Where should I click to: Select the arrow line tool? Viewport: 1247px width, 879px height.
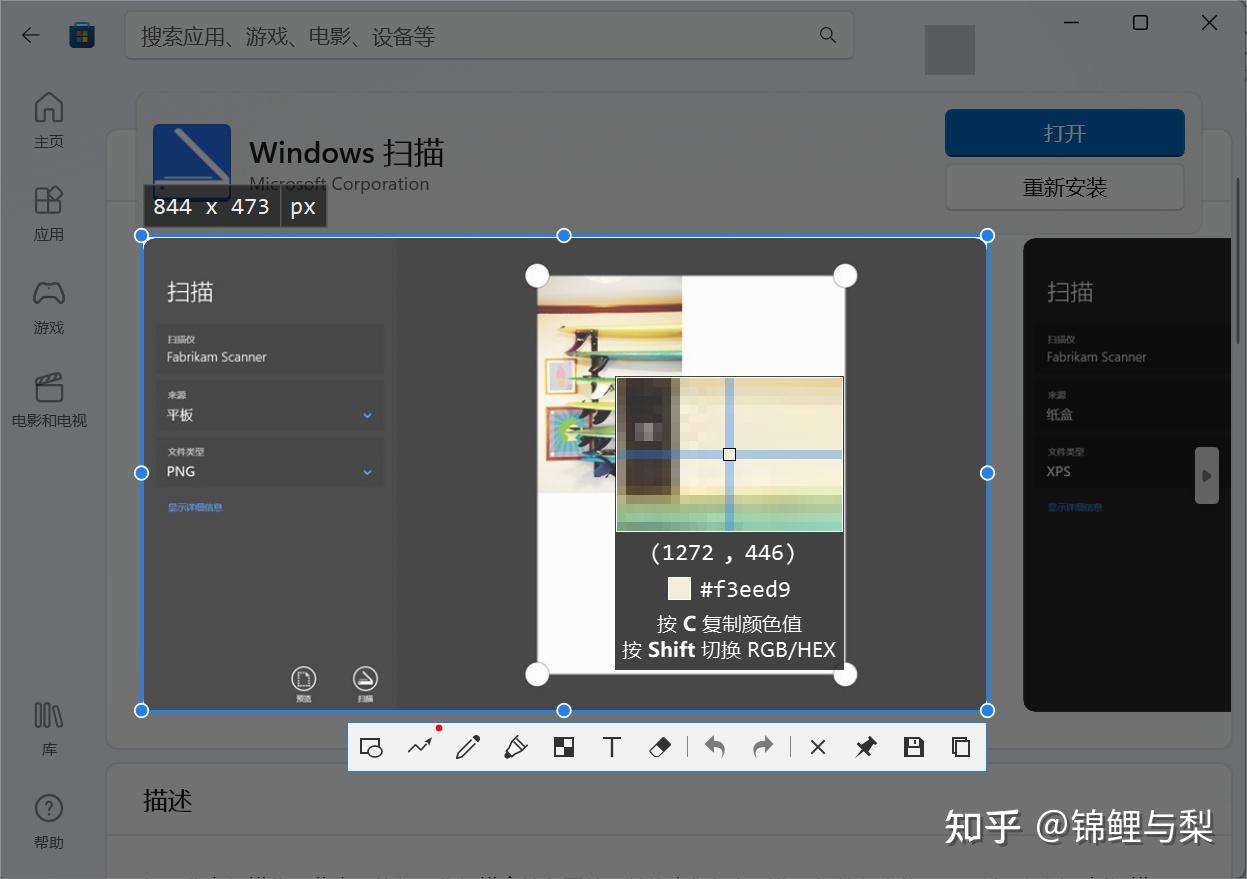tap(420, 747)
